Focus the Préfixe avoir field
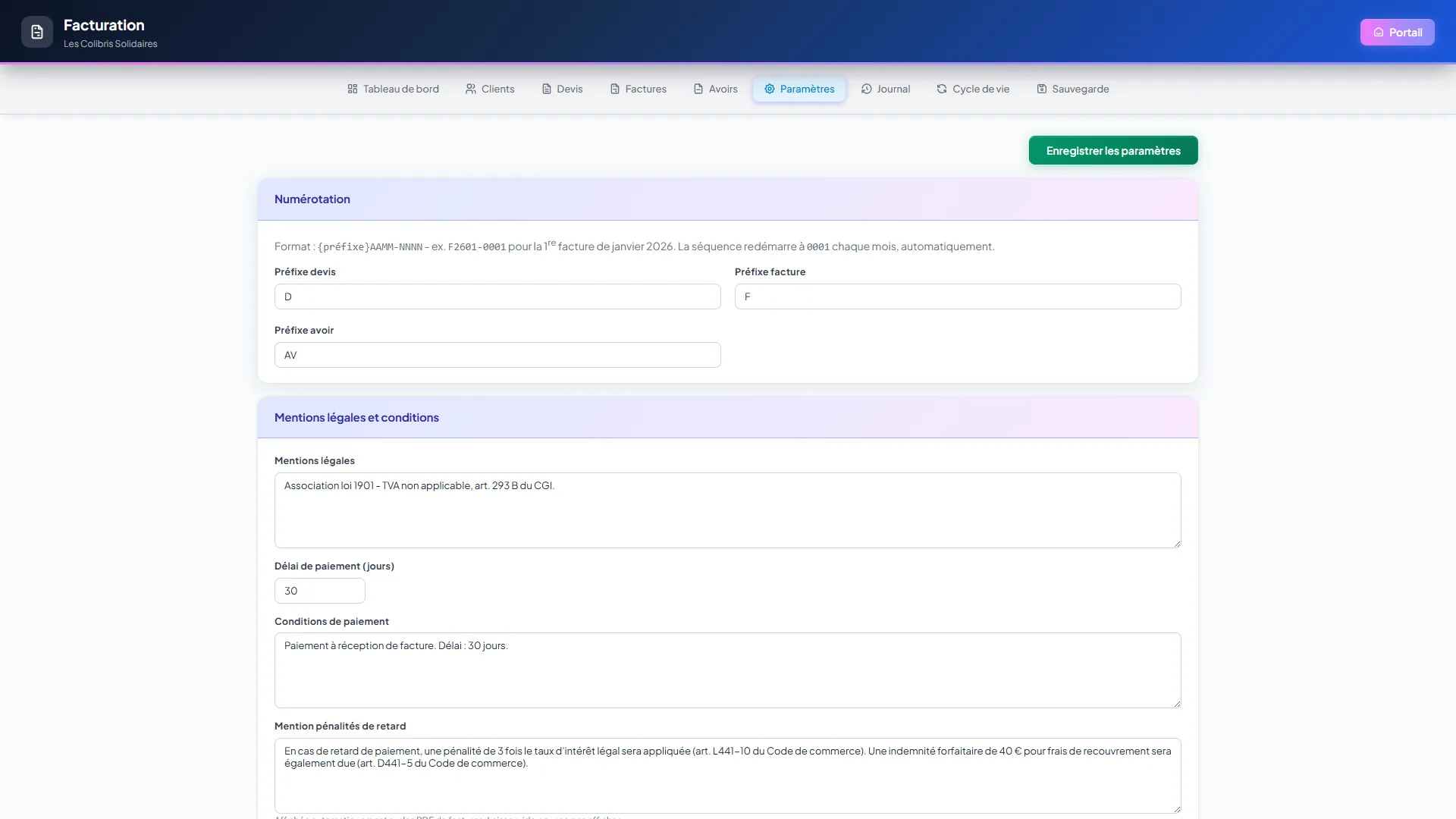Image resolution: width=1456 pixels, height=819 pixels. pos(497,355)
